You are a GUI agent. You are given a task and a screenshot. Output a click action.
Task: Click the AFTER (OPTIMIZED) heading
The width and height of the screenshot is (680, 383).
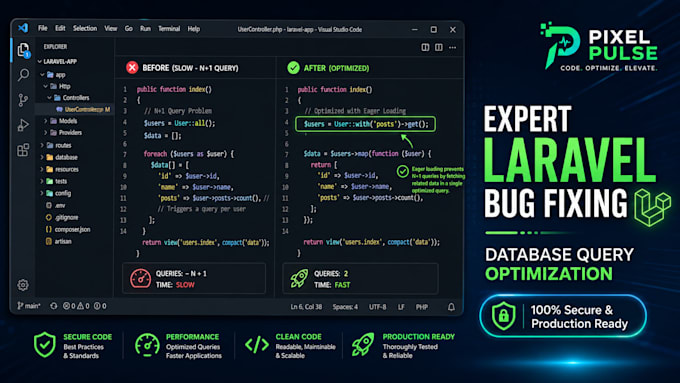[x=337, y=68]
